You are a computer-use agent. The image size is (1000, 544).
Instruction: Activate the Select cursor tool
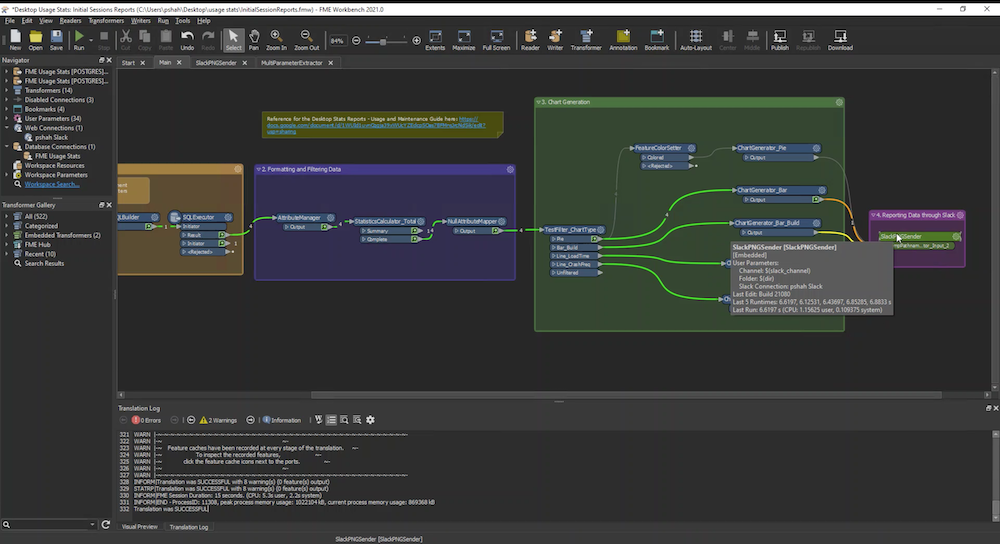[233, 40]
